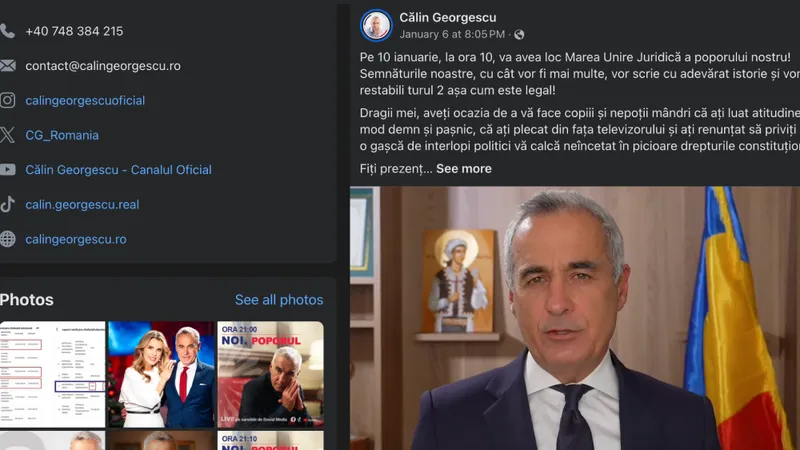Click the Călin Georgescu post author name
800x450 pixels.
click(447, 17)
